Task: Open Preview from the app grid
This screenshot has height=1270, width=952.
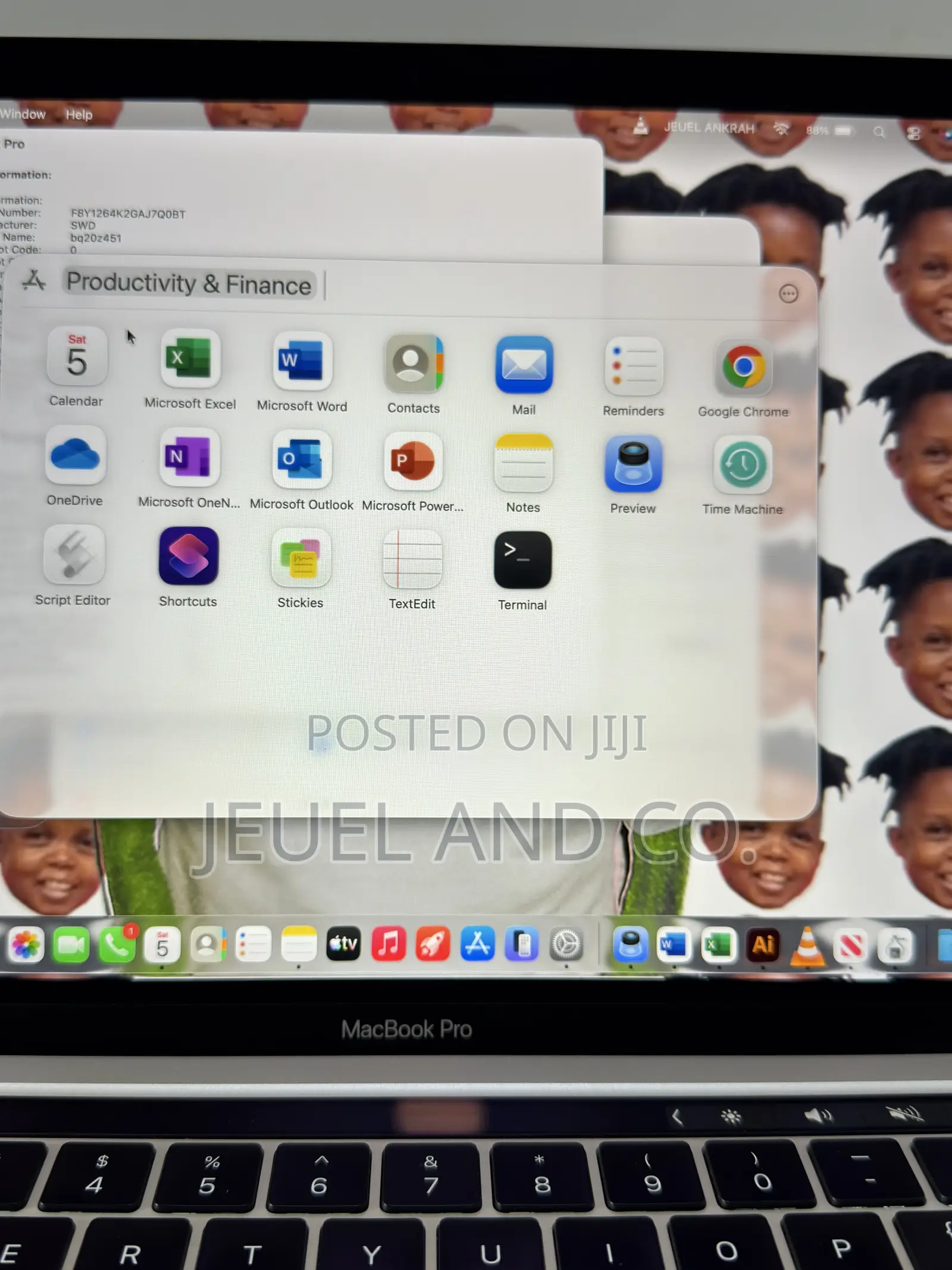Action: pyautogui.click(x=633, y=464)
